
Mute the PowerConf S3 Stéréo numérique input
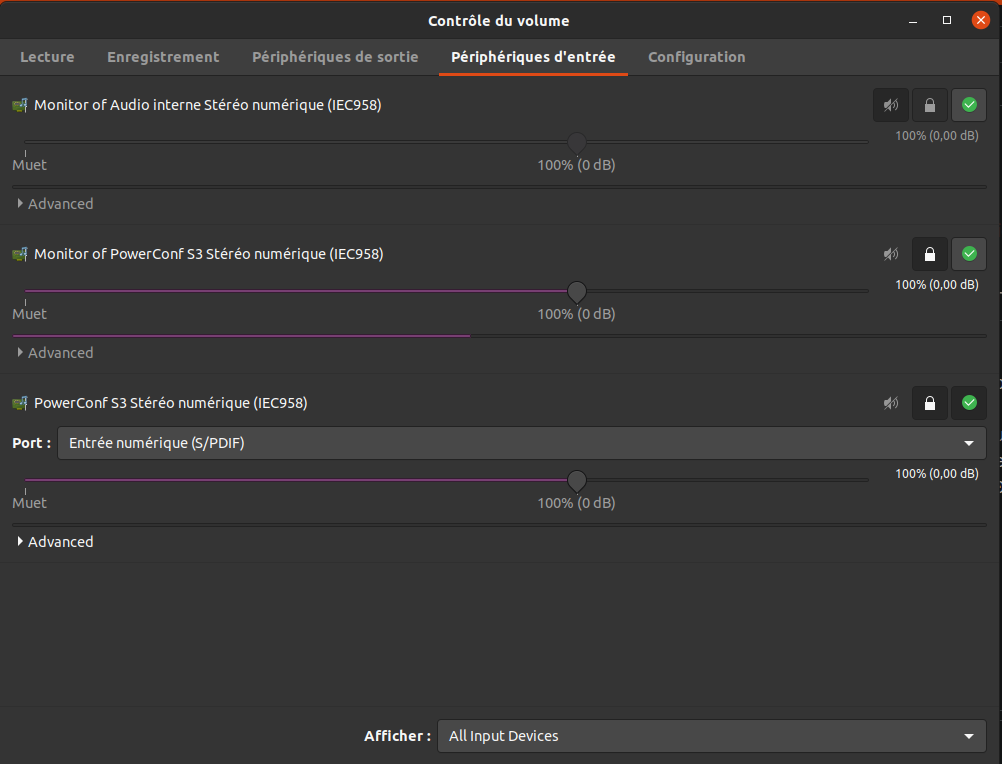(x=890, y=403)
